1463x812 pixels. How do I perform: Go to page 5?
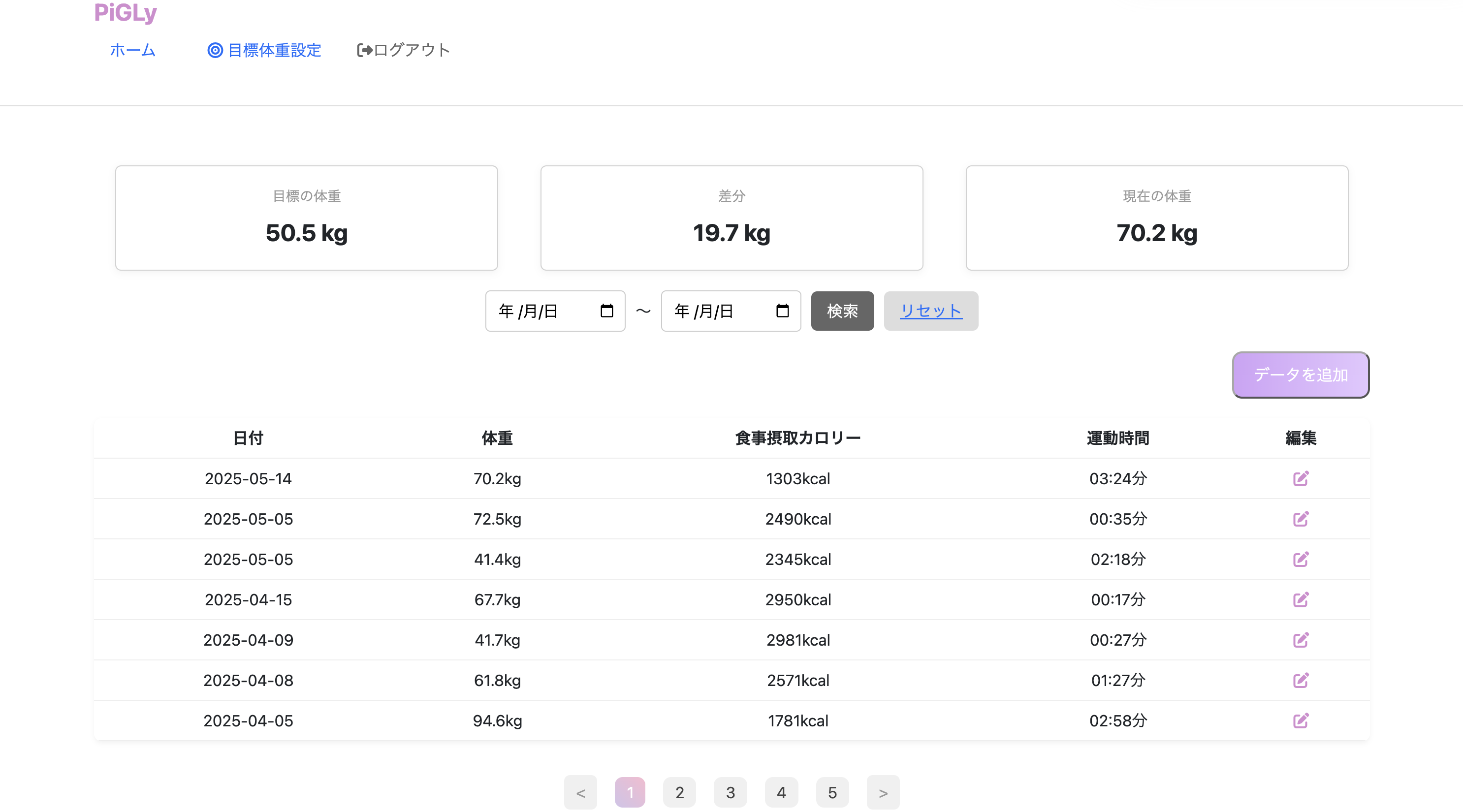(832, 792)
